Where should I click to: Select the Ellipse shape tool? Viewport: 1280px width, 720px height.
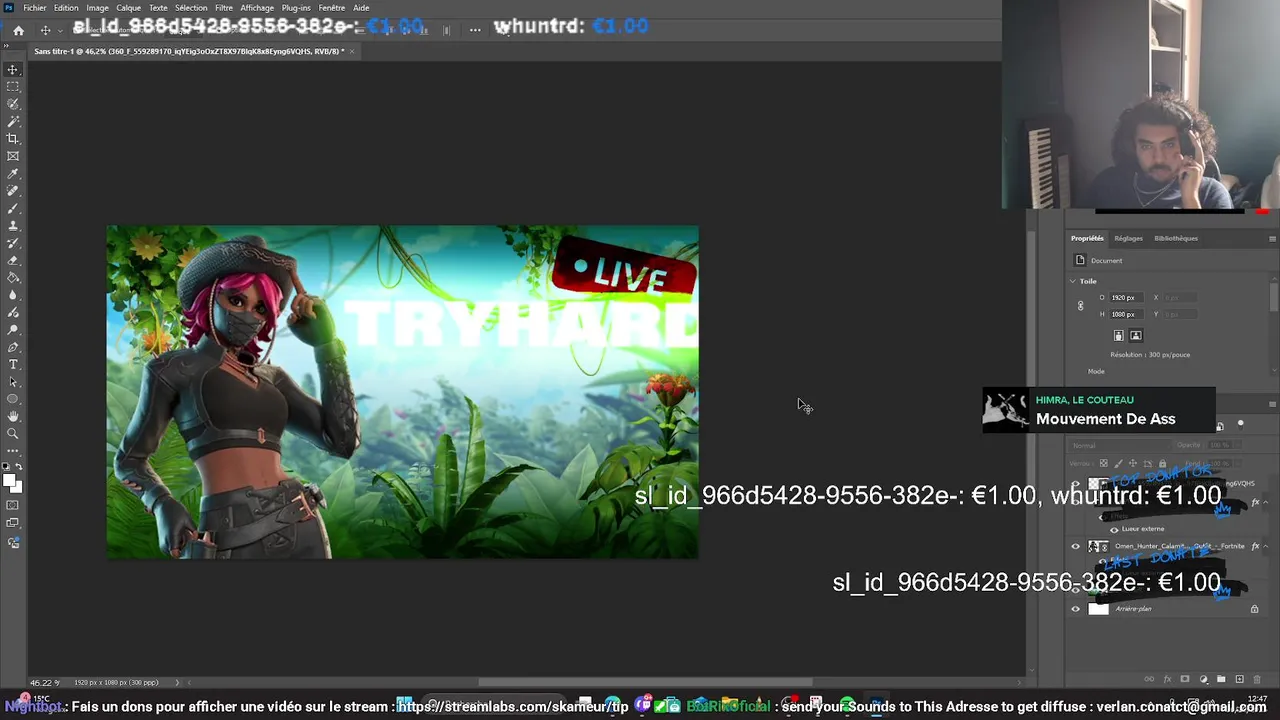click(x=13, y=399)
